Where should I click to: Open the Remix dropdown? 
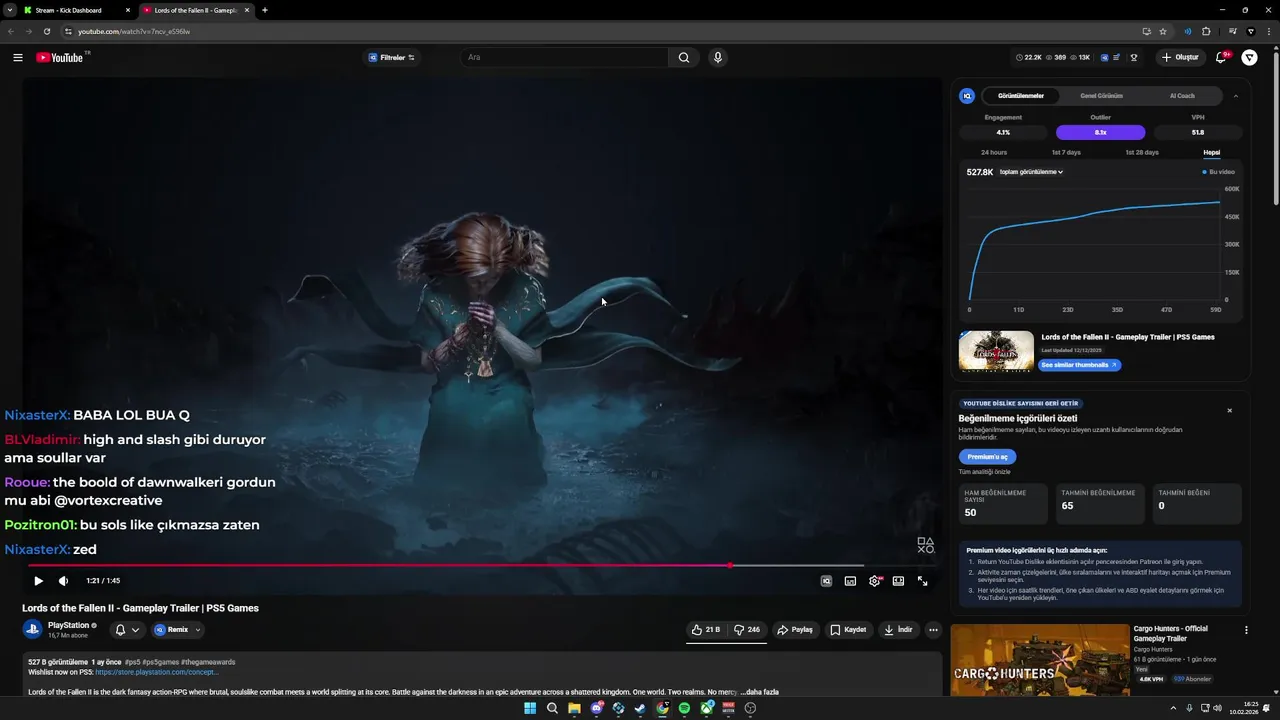point(178,630)
